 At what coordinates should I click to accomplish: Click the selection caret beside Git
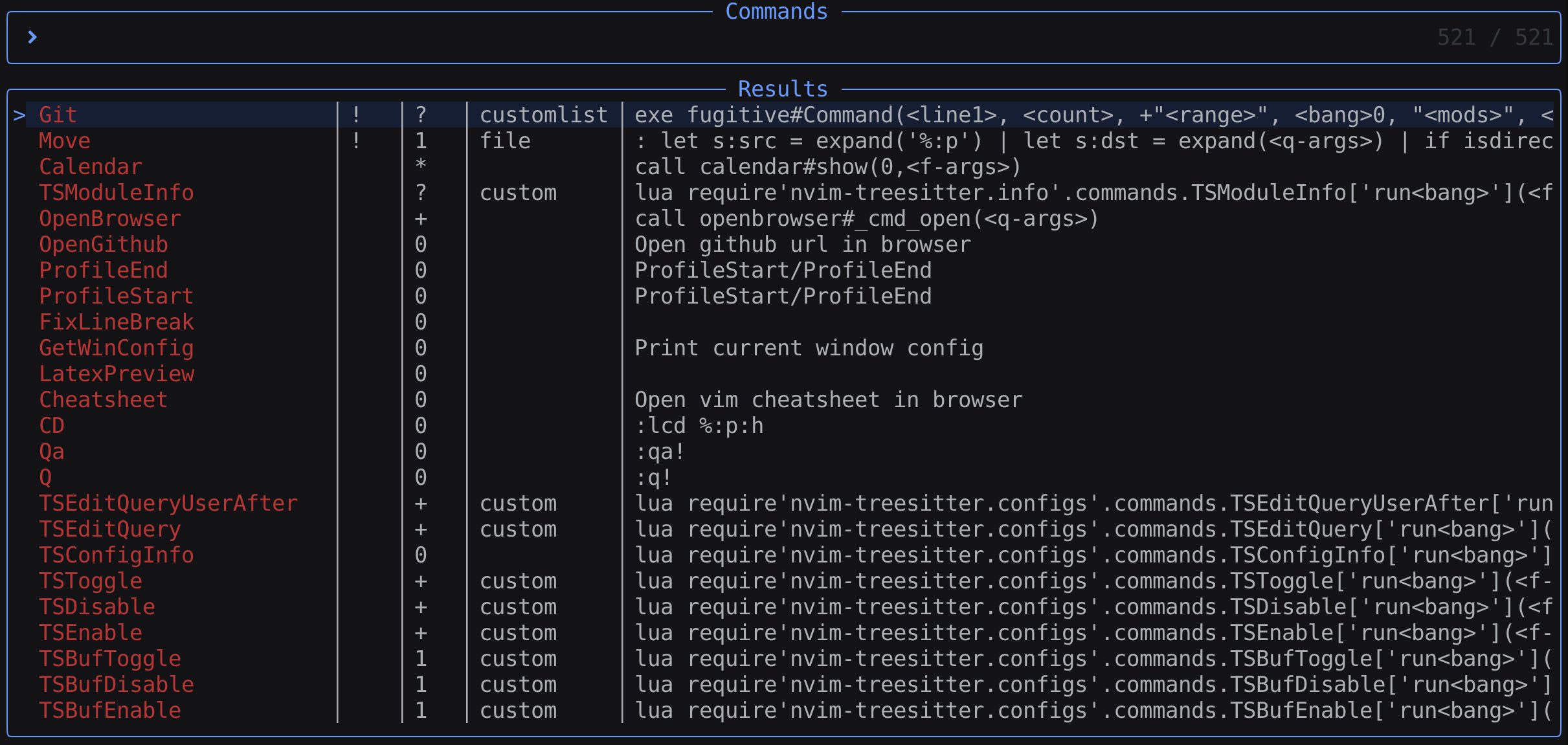19,115
